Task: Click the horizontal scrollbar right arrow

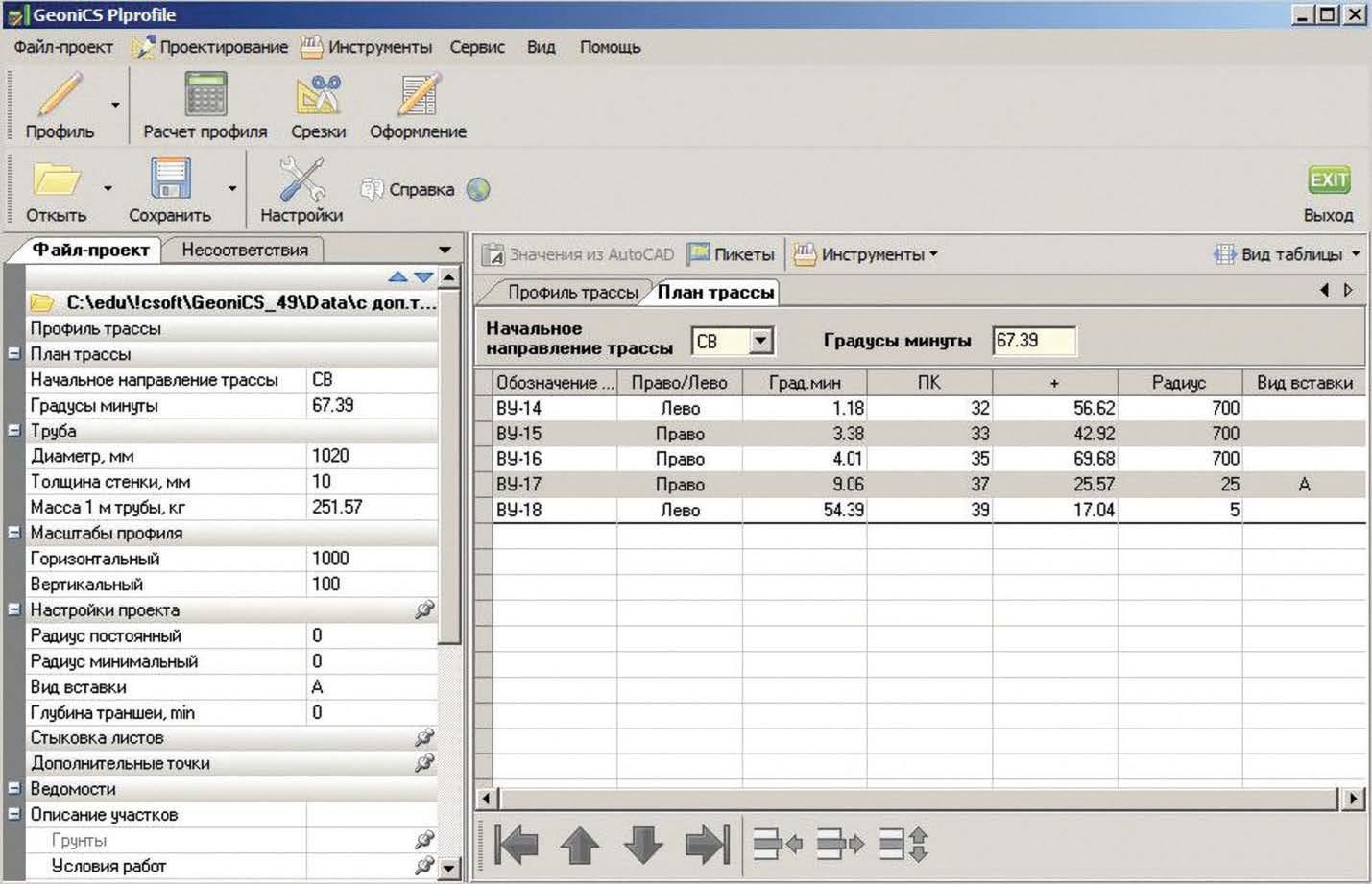Action: pos(1353,799)
